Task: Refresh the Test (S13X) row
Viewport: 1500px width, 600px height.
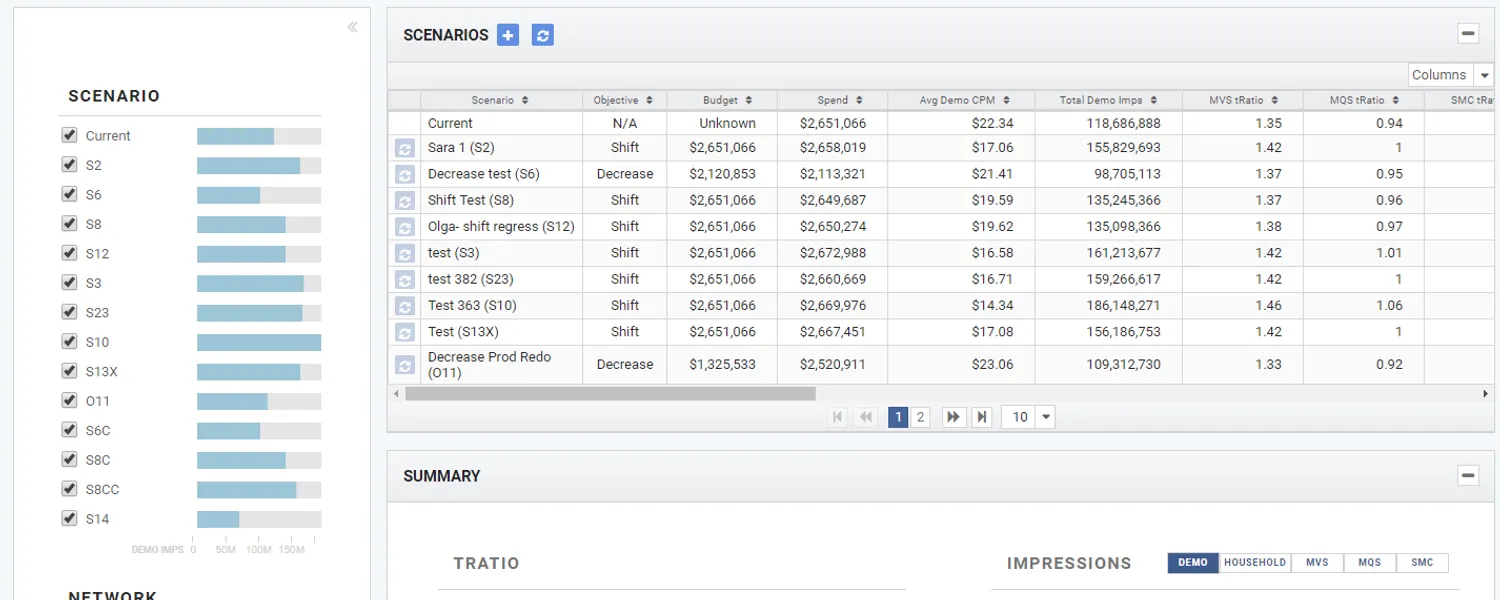Action: tap(405, 332)
